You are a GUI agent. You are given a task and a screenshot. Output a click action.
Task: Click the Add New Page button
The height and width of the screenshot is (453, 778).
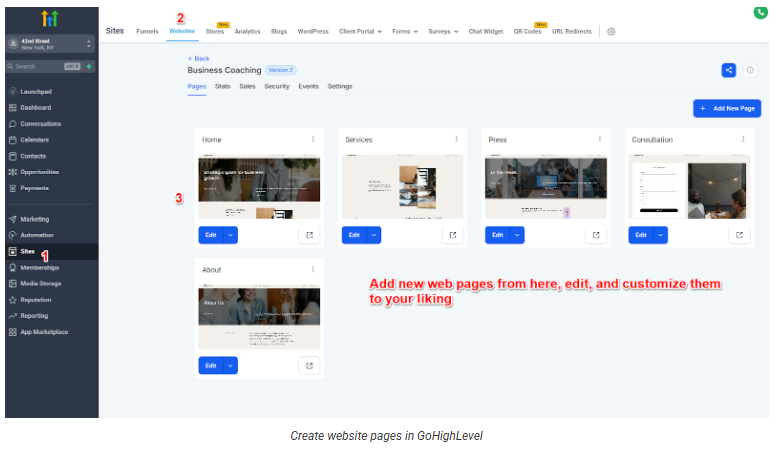(727, 109)
